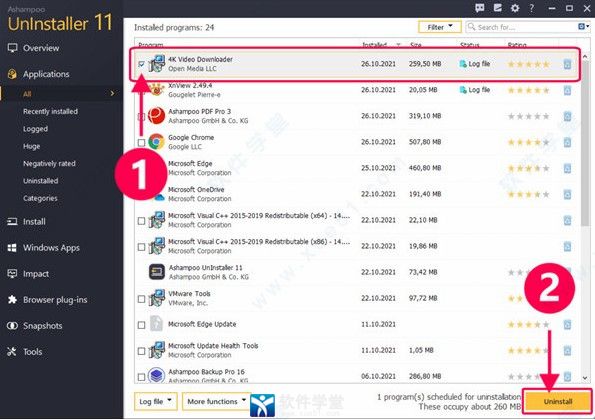This screenshot has width=595, height=420.
Task: Click the Uninstall button
Action: click(x=557, y=401)
